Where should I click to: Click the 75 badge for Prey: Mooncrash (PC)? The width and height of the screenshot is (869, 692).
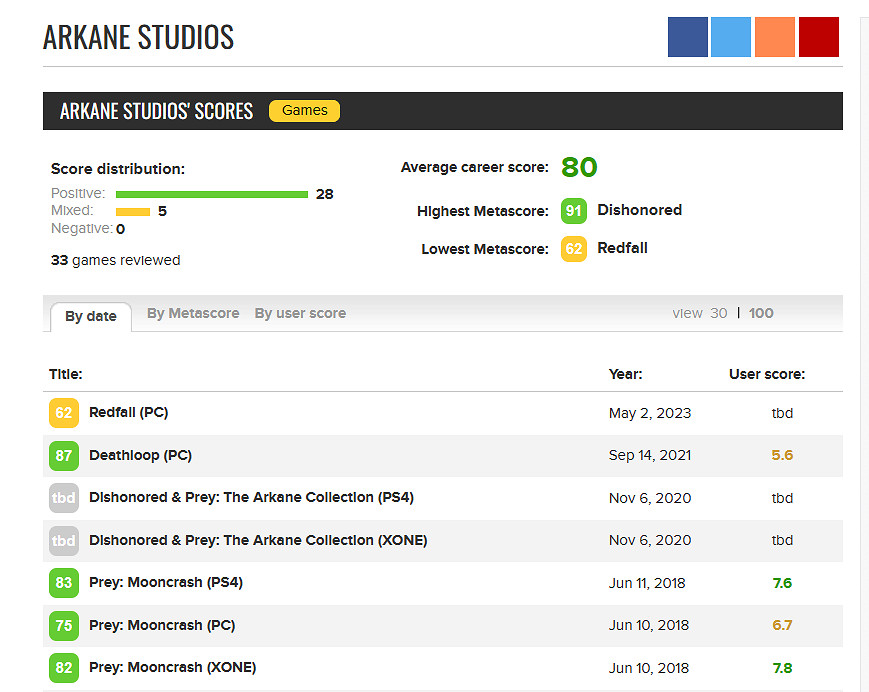pos(64,625)
